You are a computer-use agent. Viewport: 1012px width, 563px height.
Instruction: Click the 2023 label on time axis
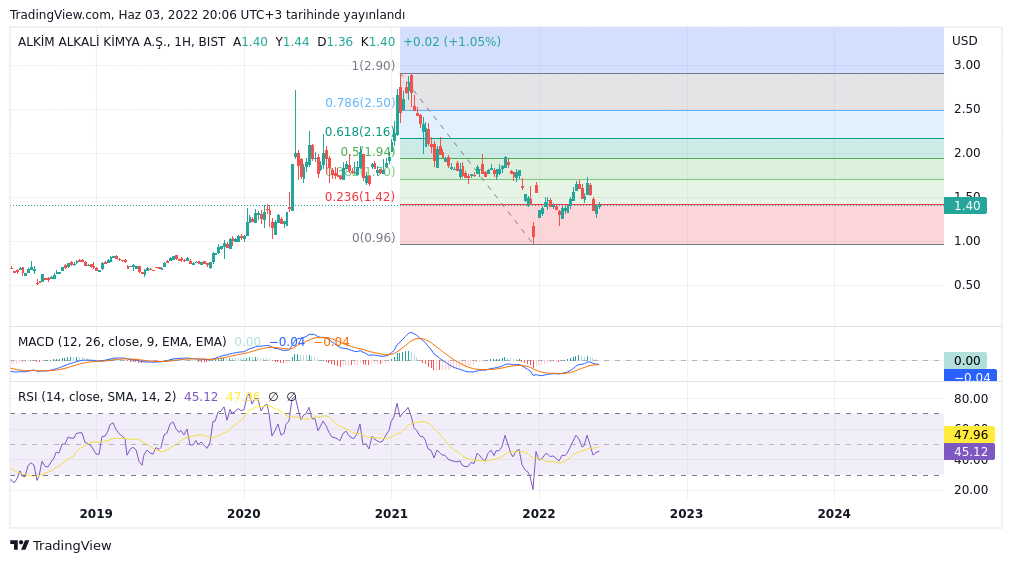[x=686, y=514]
